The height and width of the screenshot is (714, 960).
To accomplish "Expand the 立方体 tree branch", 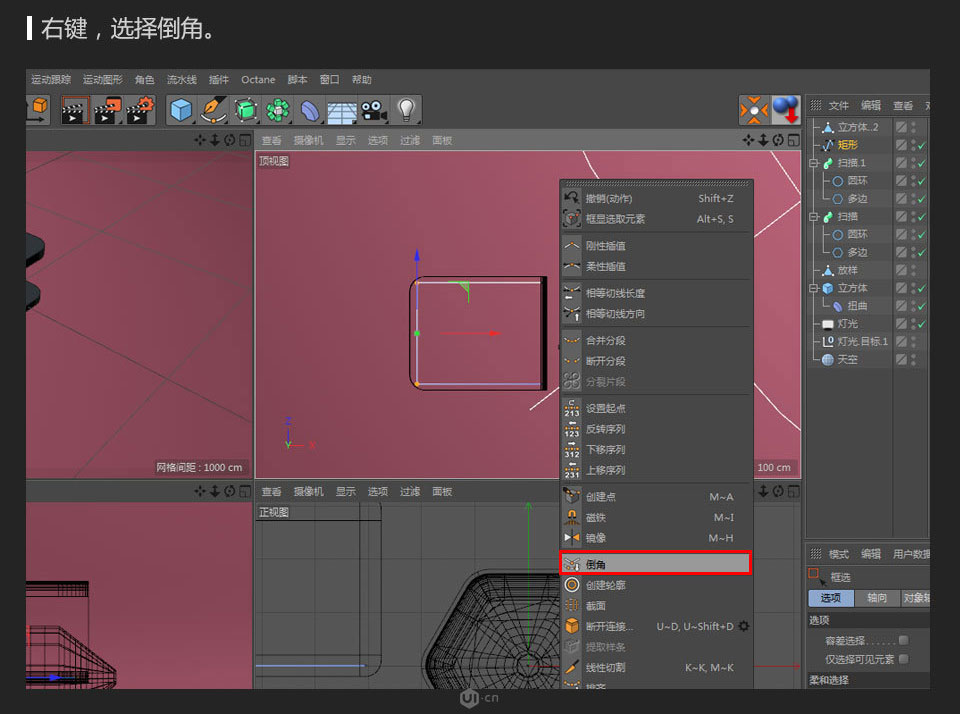I will 814,287.
